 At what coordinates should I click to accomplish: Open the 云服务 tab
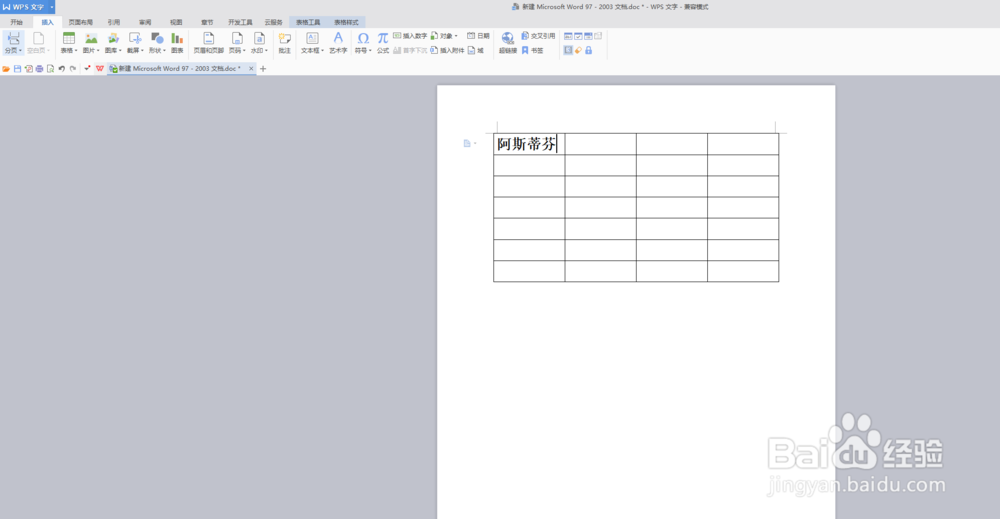[x=274, y=22]
